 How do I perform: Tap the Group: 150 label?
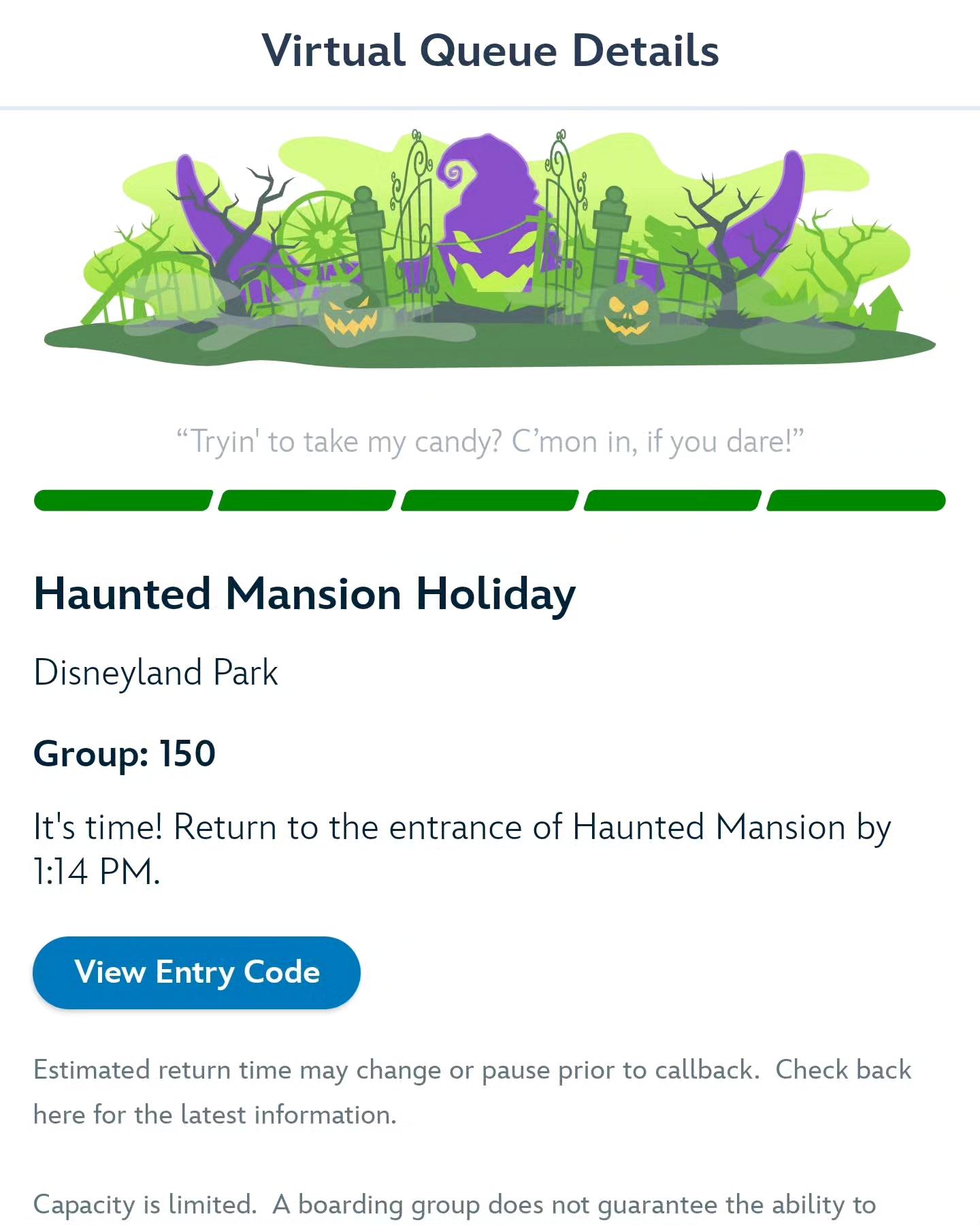pos(125,754)
